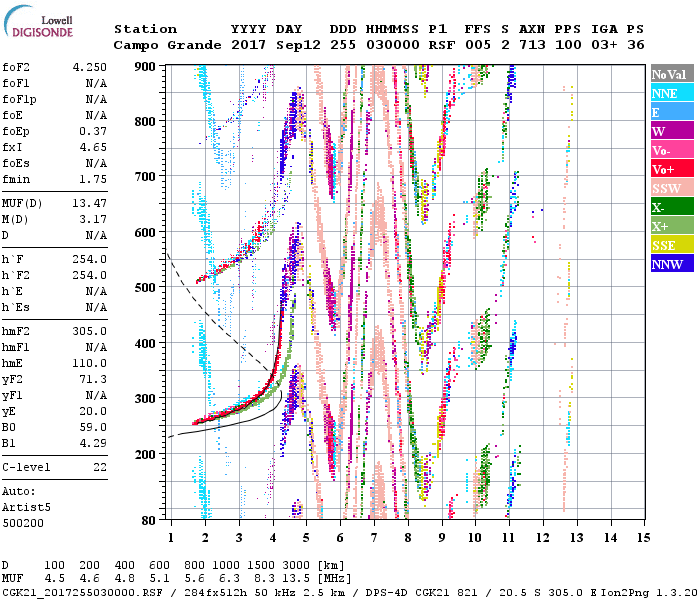Click the 80 km height axis label

pos(149,520)
